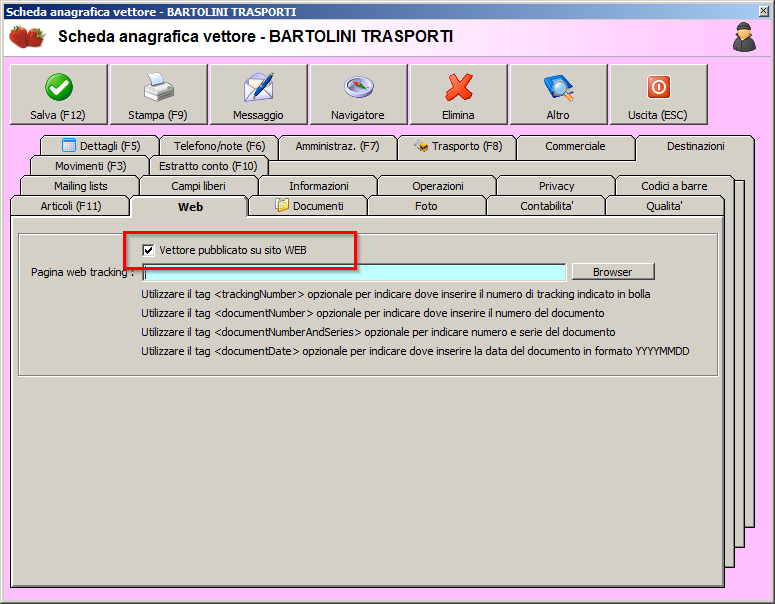Screen dimensions: 775x604
Task: Click the Navigatore button label
Action: (x=358, y=115)
